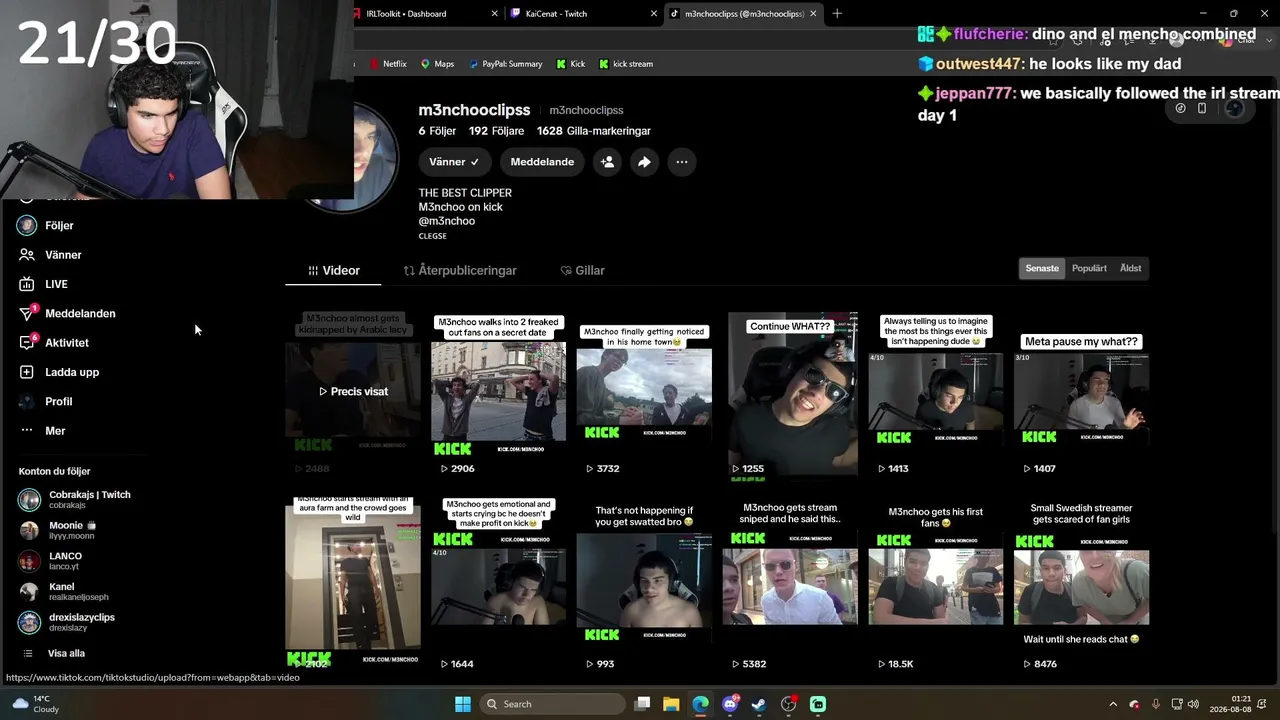Click the add-friend person icon on profile
This screenshot has height=720, width=1280.
607,162
